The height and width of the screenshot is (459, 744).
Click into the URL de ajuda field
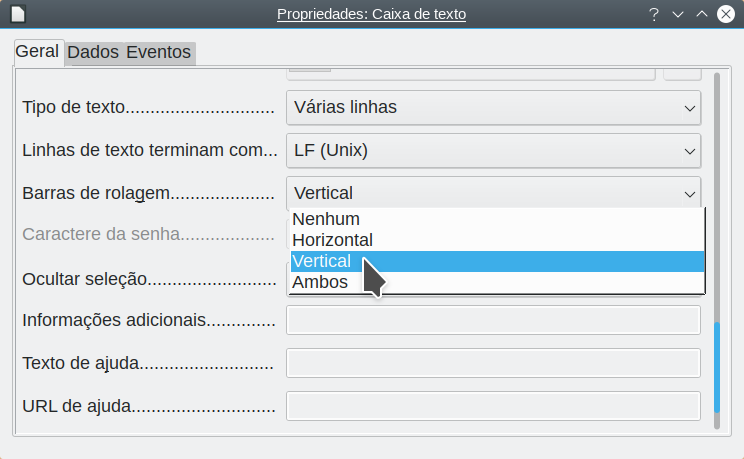coord(493,406)
